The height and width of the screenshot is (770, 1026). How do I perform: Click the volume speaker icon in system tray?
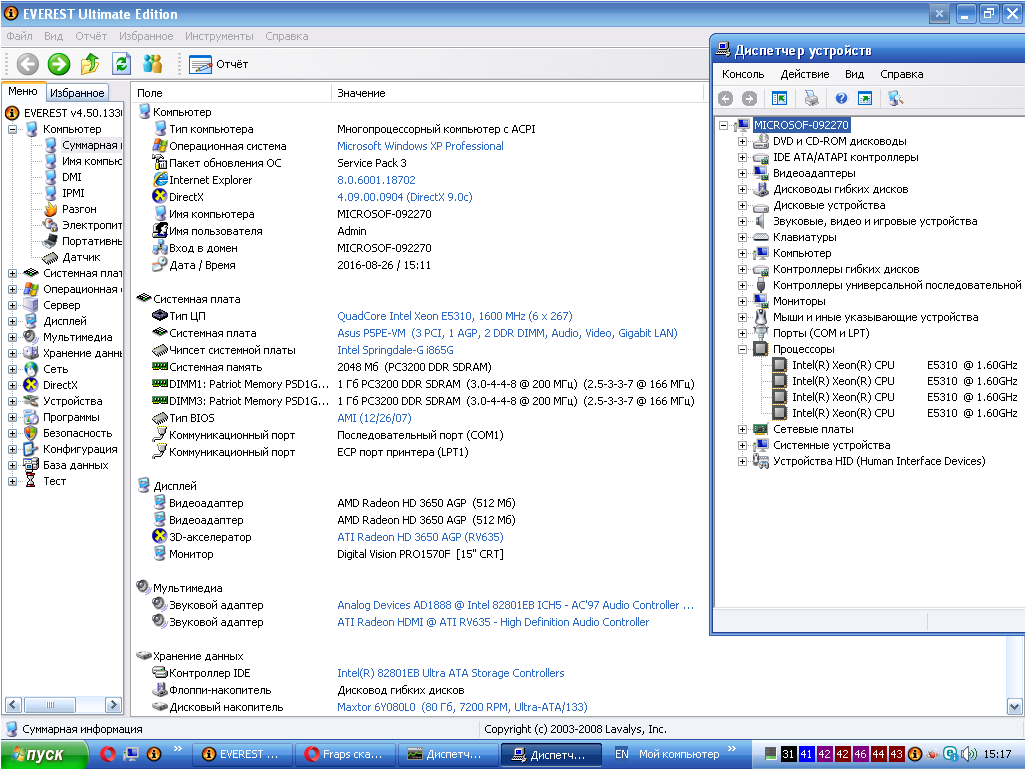tap(970, 754)
